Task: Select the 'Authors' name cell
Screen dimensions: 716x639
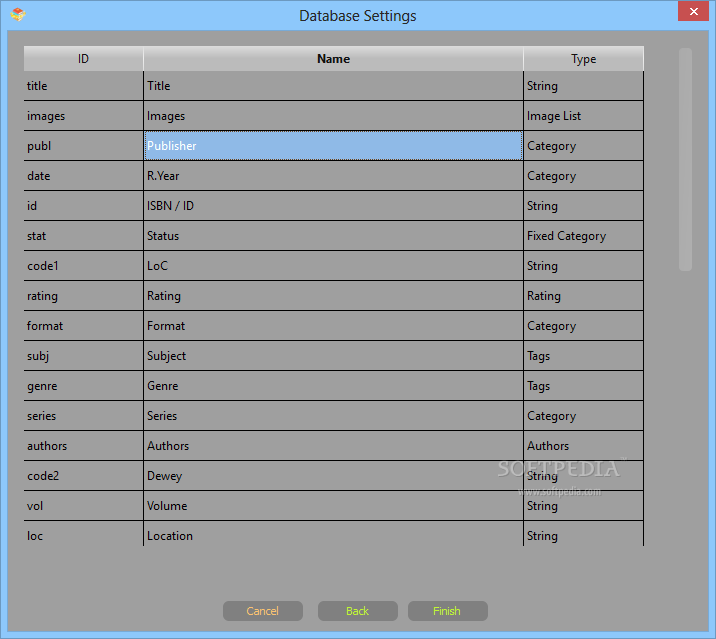Action: pyautogui.click(x=333, y=446)
